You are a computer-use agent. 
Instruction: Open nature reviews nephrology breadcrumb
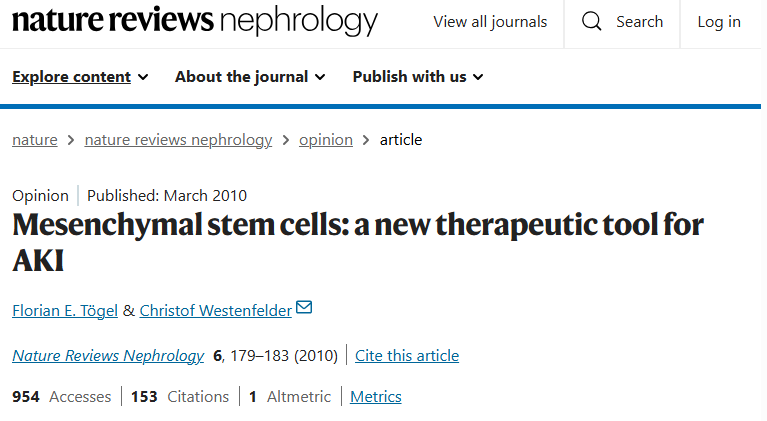click(x=178, y=140)
